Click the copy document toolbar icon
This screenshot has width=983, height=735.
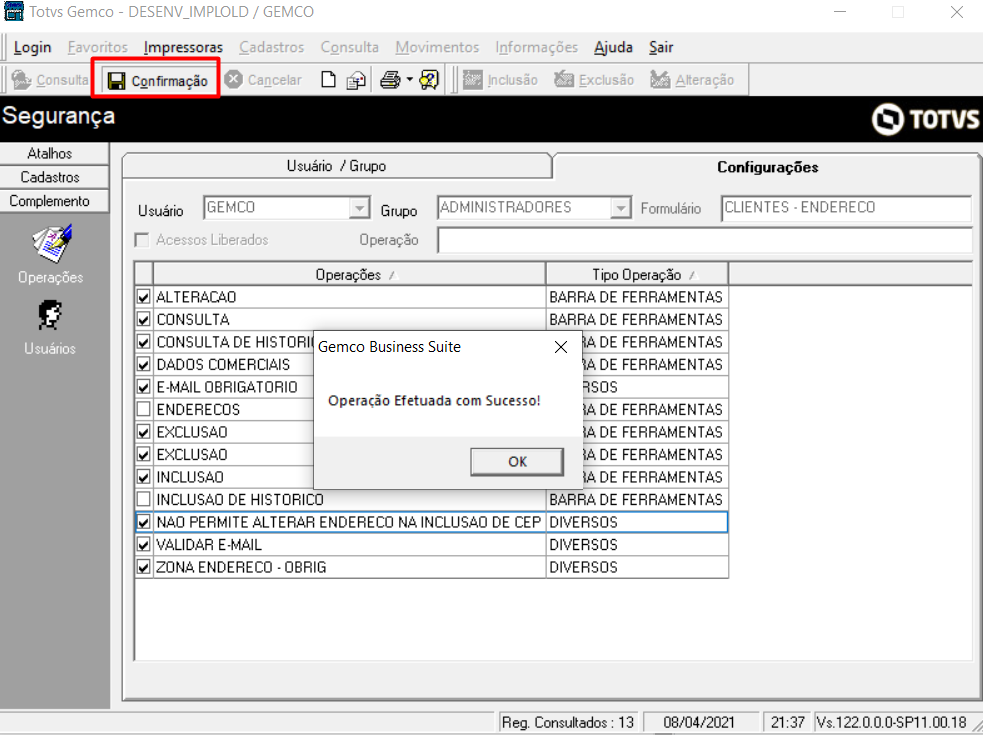[x=356, y=80]
